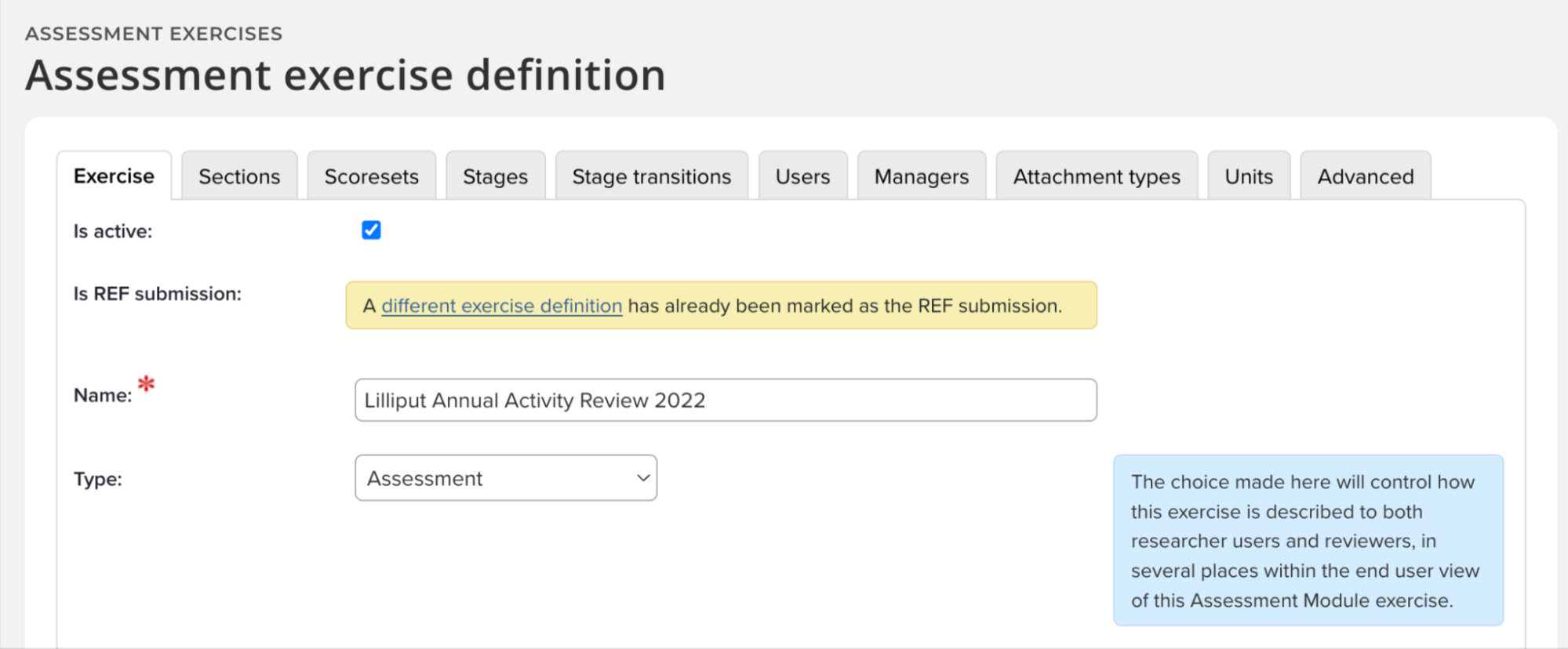Screen dimensions: 1568x649
Task: Follow the different exercise definition link
Action: 501,306
